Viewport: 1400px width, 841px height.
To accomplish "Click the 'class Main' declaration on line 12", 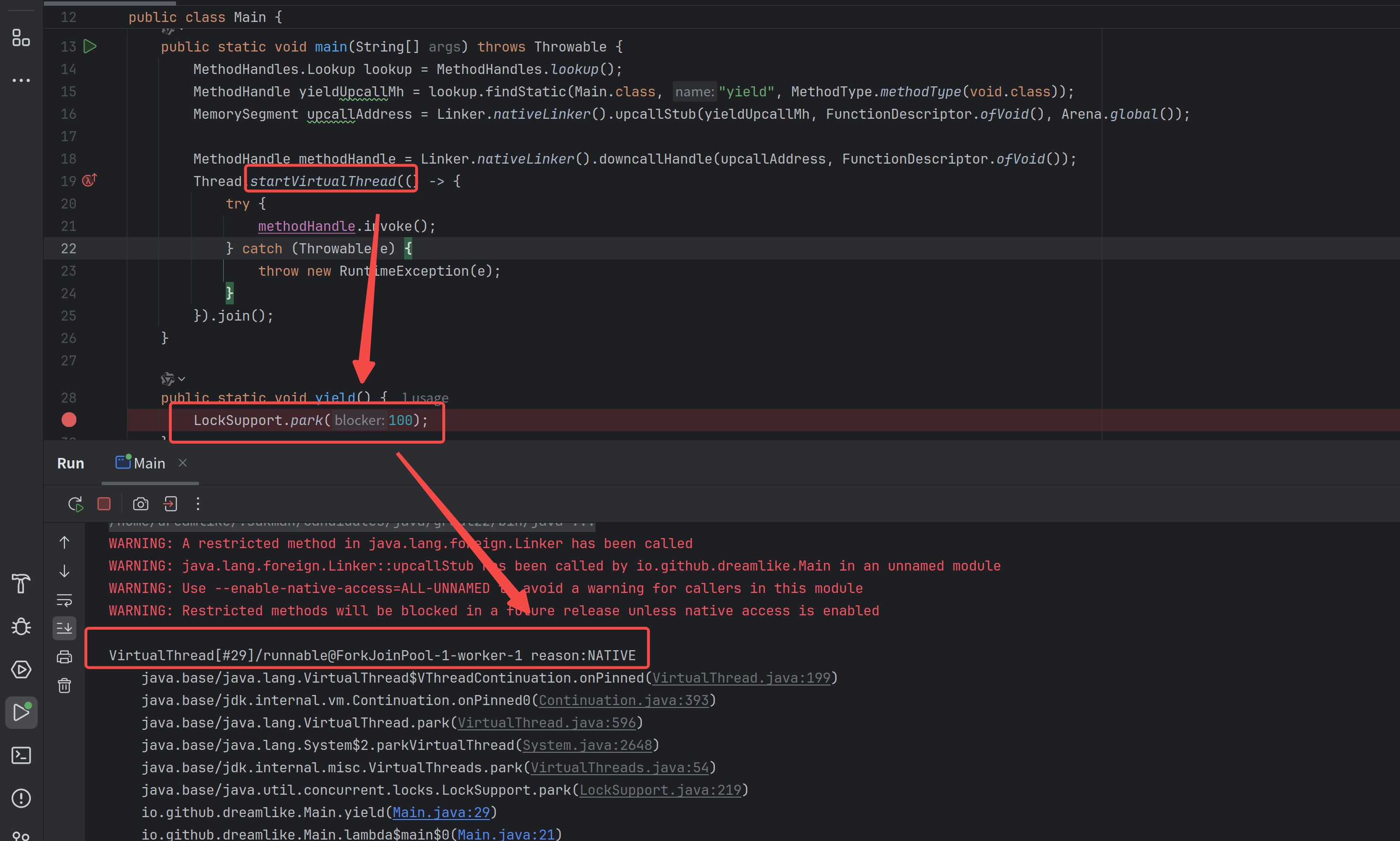I will point(226,18).
